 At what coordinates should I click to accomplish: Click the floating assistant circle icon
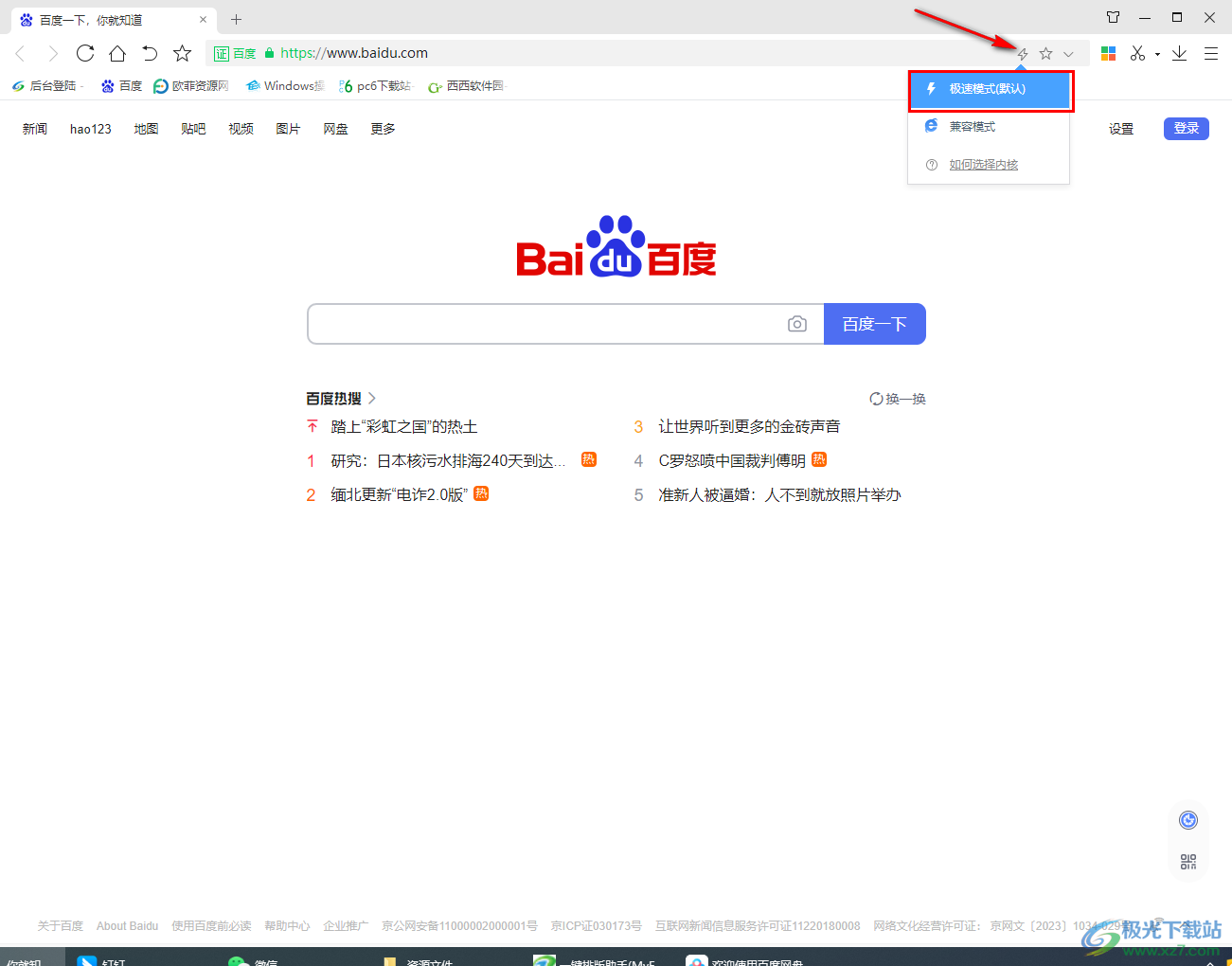[x=1188, y=820]
